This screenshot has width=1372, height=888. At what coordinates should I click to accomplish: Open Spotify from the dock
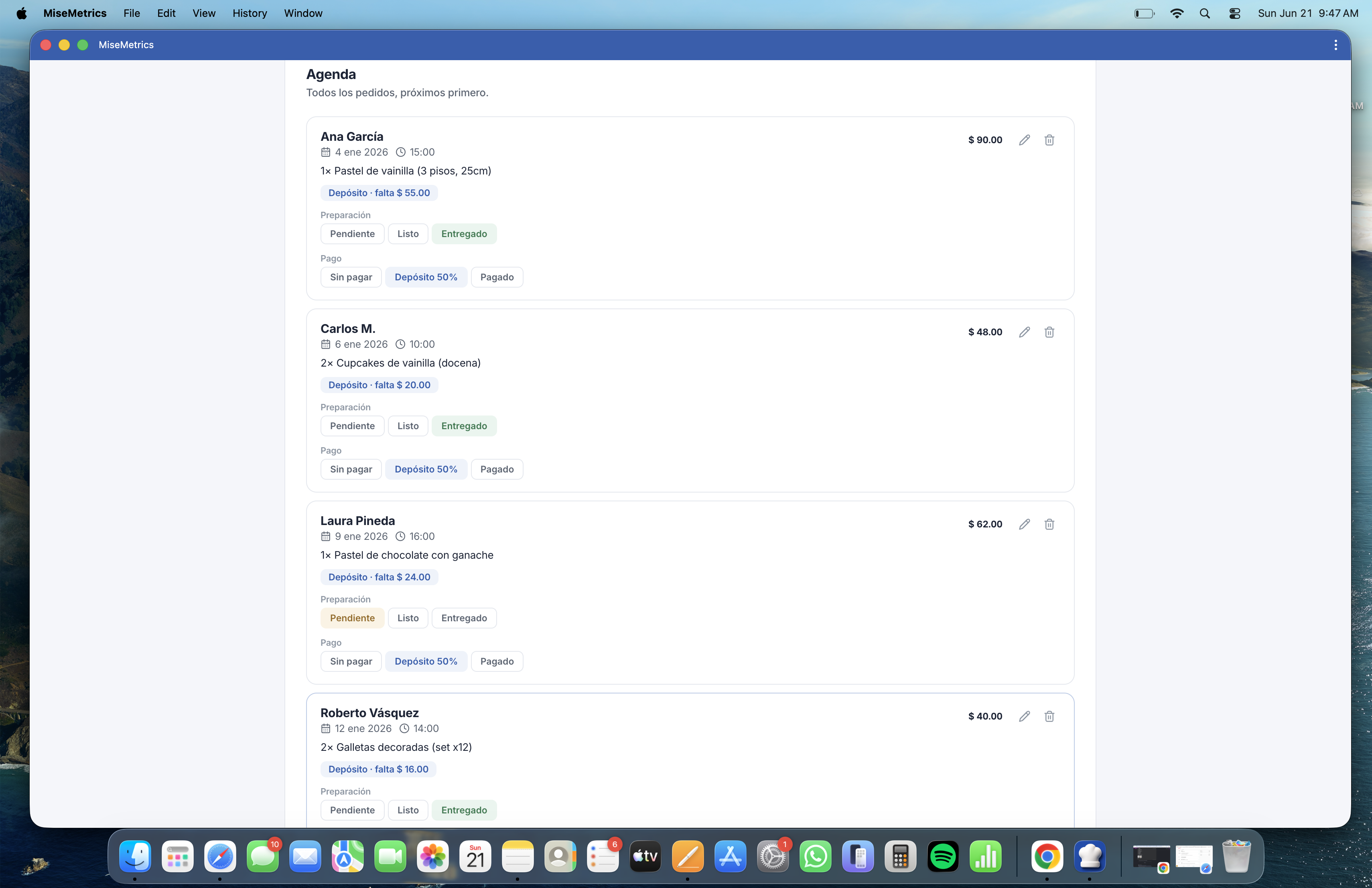coord(942,856)
